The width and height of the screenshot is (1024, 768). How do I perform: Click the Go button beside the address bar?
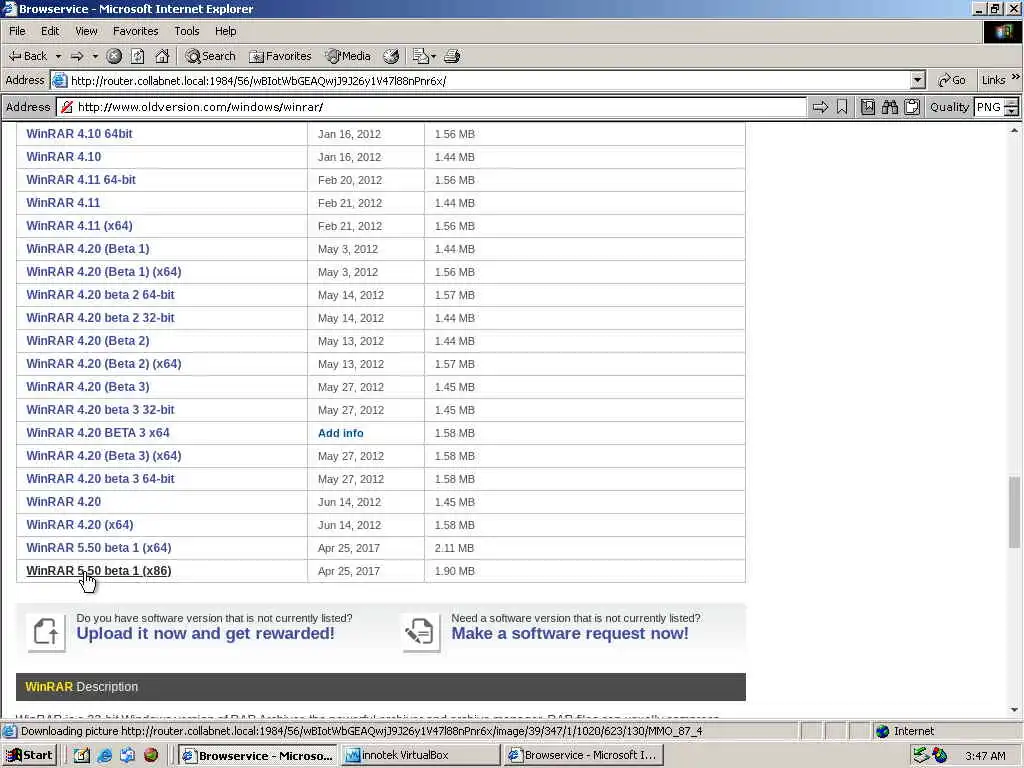pos(952,80)
